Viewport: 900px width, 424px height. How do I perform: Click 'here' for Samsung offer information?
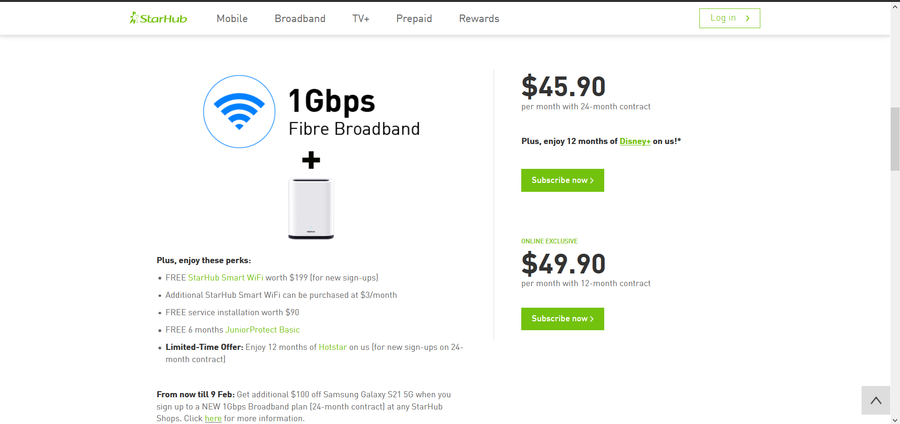pos(213,419)
